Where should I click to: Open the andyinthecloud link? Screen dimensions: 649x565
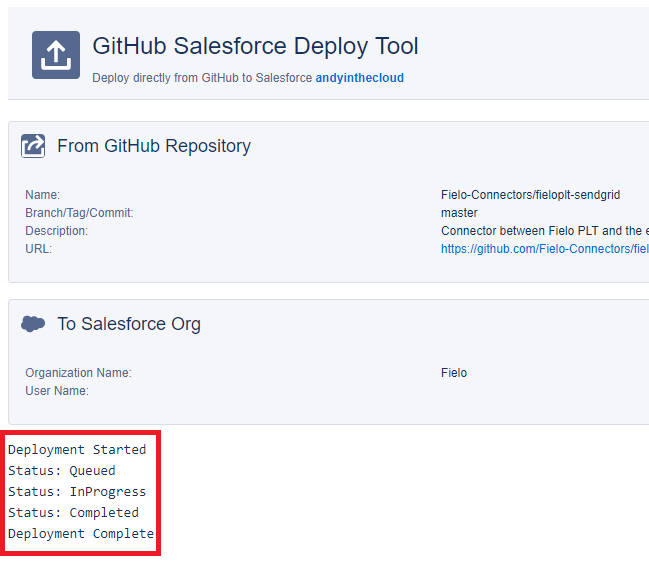point(360,78)
